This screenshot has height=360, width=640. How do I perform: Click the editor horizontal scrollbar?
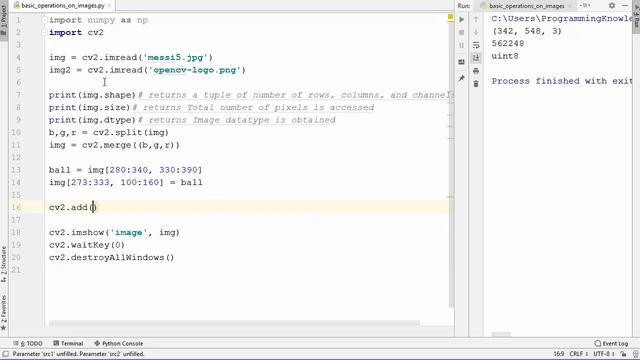[x=234, y=323]
